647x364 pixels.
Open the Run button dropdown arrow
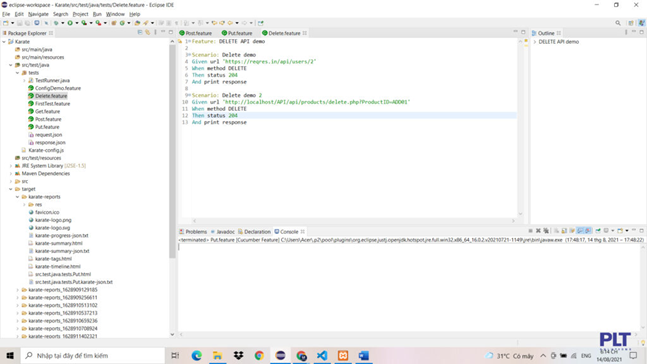pos(76,23)
